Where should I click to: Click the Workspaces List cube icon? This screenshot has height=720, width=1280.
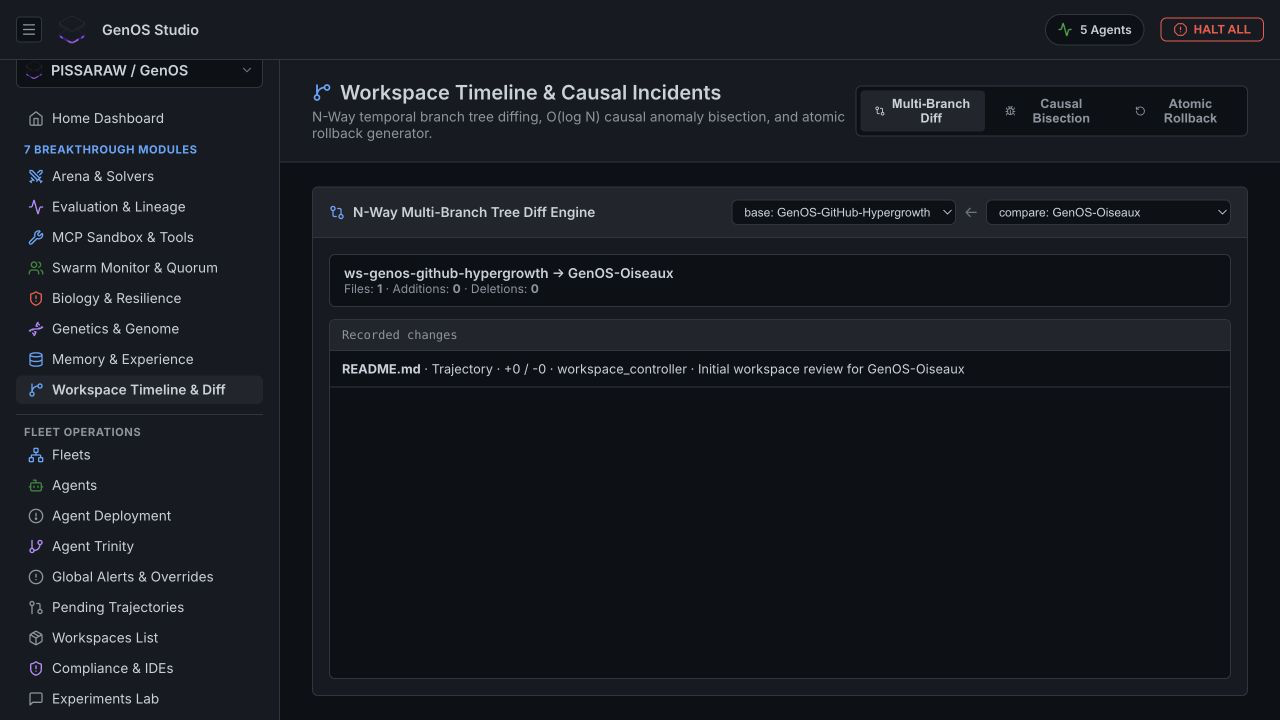[36, 638]
